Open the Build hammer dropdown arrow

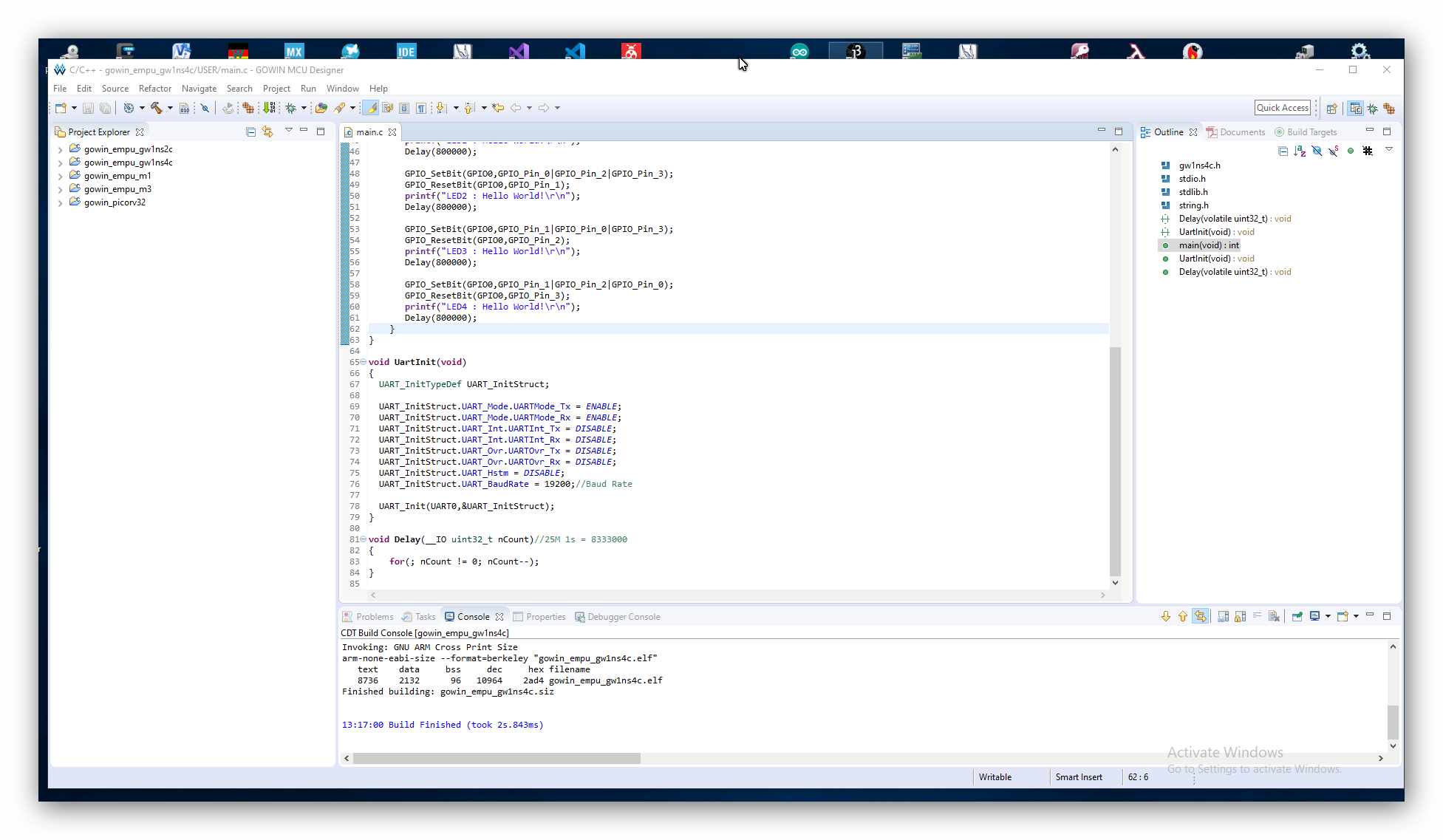(170, 108)
